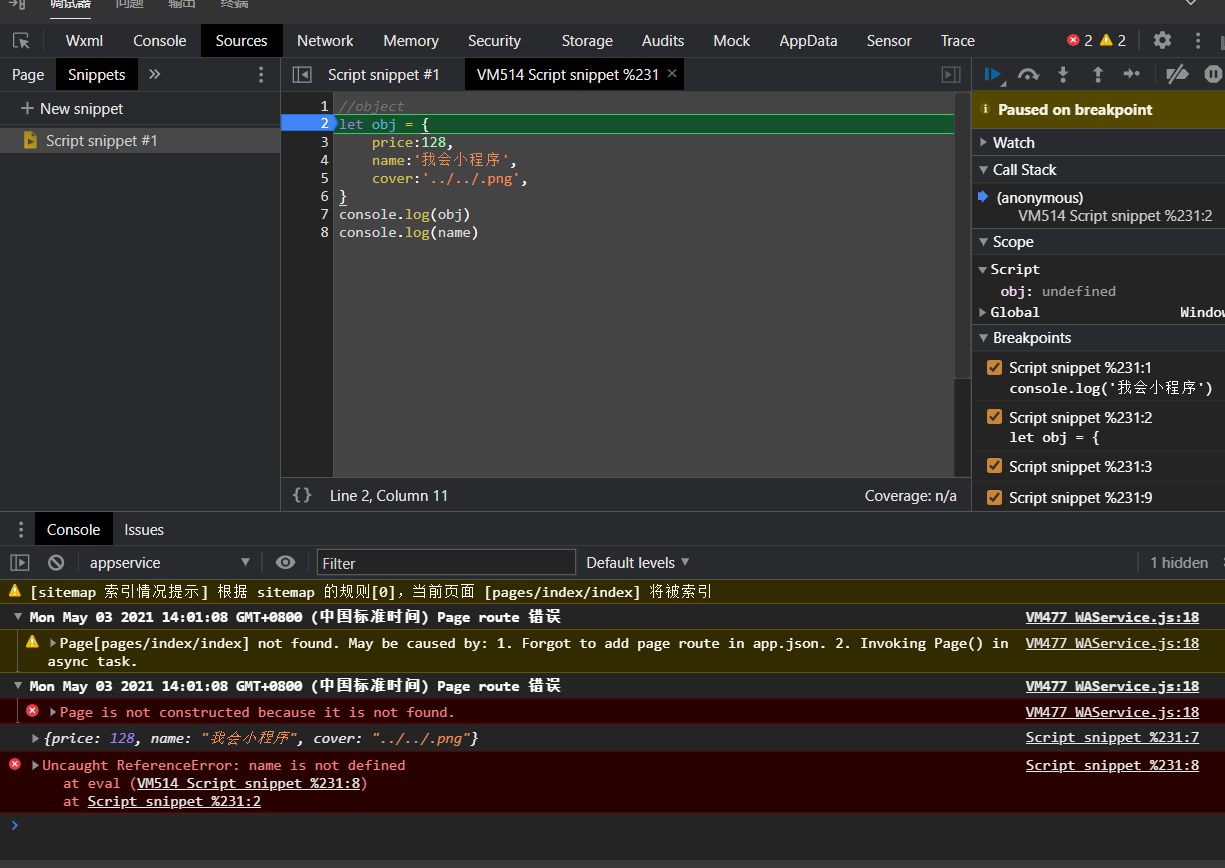Click the plus icon for New snippet
Image resolution: width=1225 pixels, height=868 pixels.
point(27,109)
